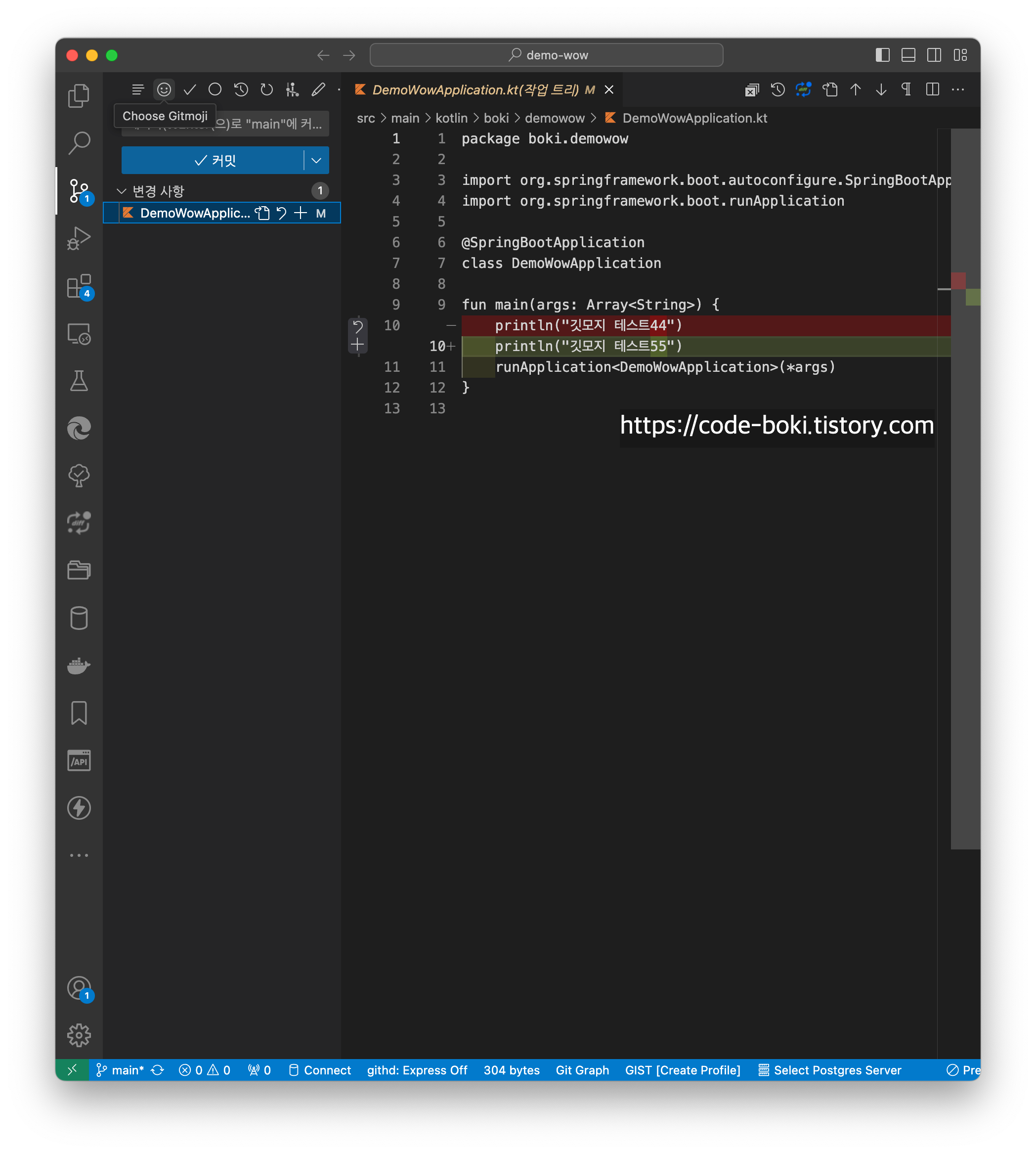
Task: Toggle the bottom panel layout button
Action: 908,55
